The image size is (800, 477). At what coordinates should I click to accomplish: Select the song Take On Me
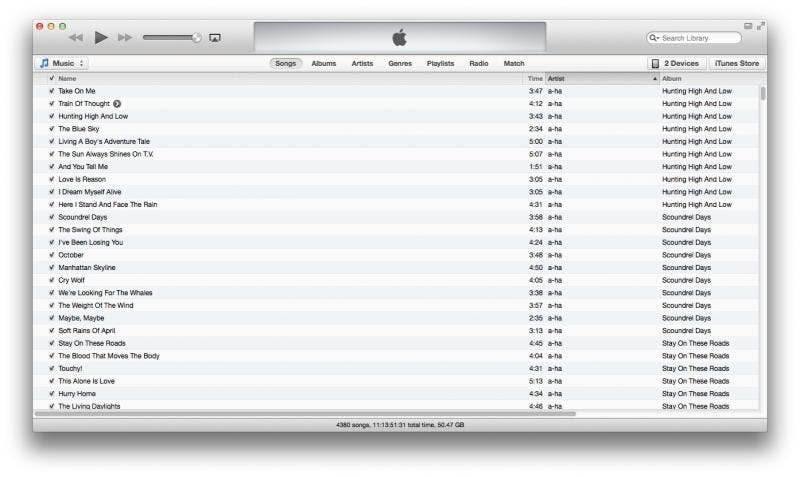pyautogui.click(x=77, y=91)
